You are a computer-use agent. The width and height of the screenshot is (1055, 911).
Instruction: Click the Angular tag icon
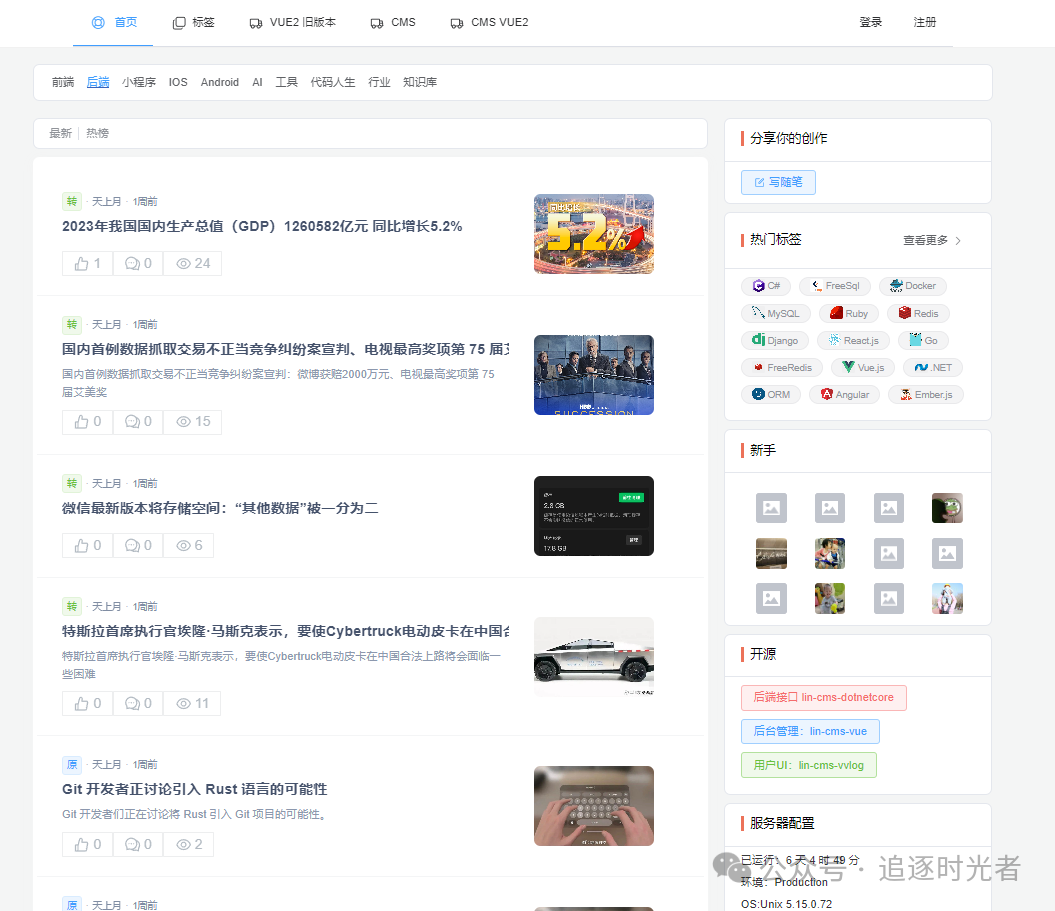(x=824, y=394)
